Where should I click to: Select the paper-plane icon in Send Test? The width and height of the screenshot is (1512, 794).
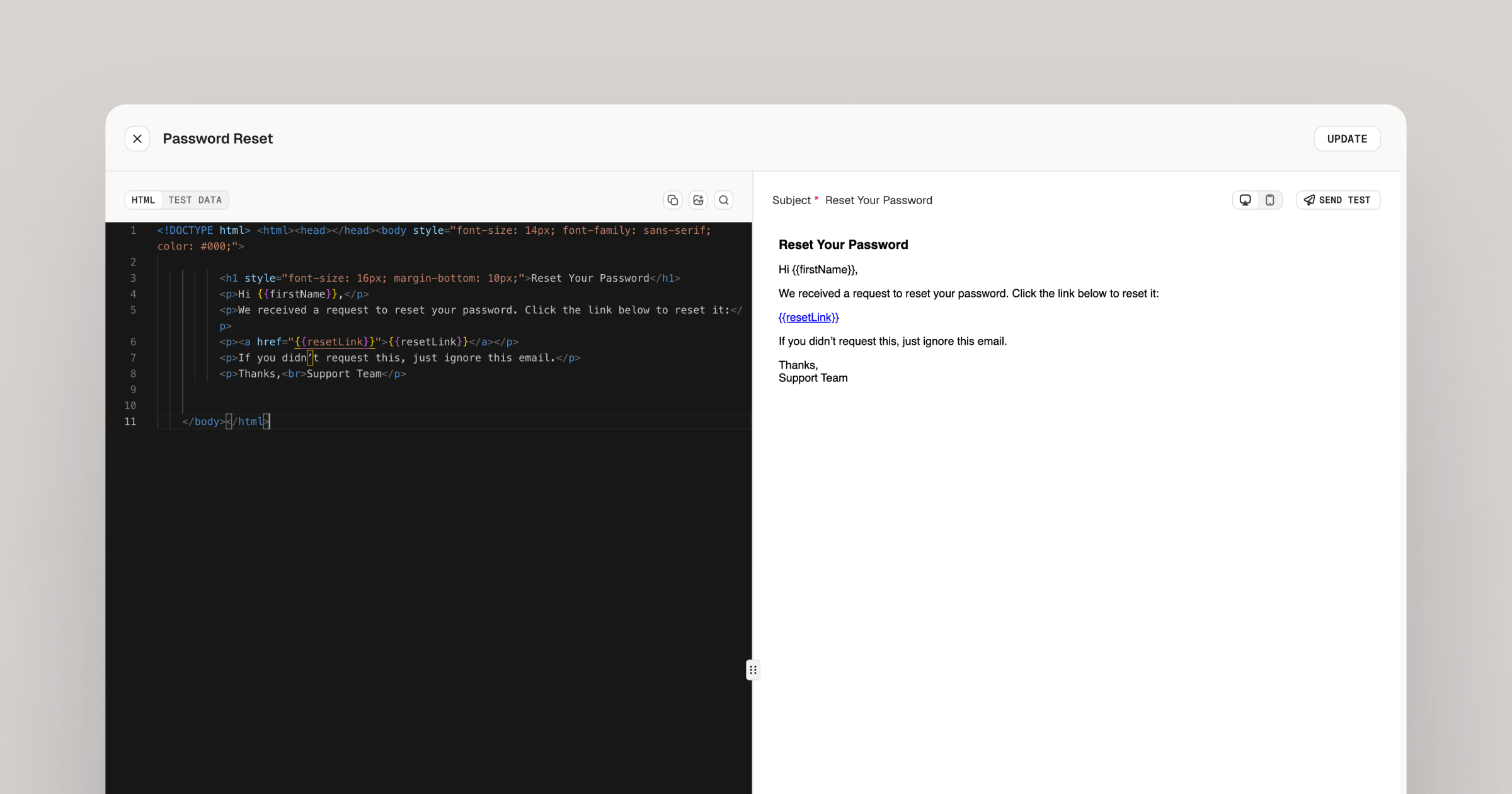pyautogui.click(x=1309, y=200)
